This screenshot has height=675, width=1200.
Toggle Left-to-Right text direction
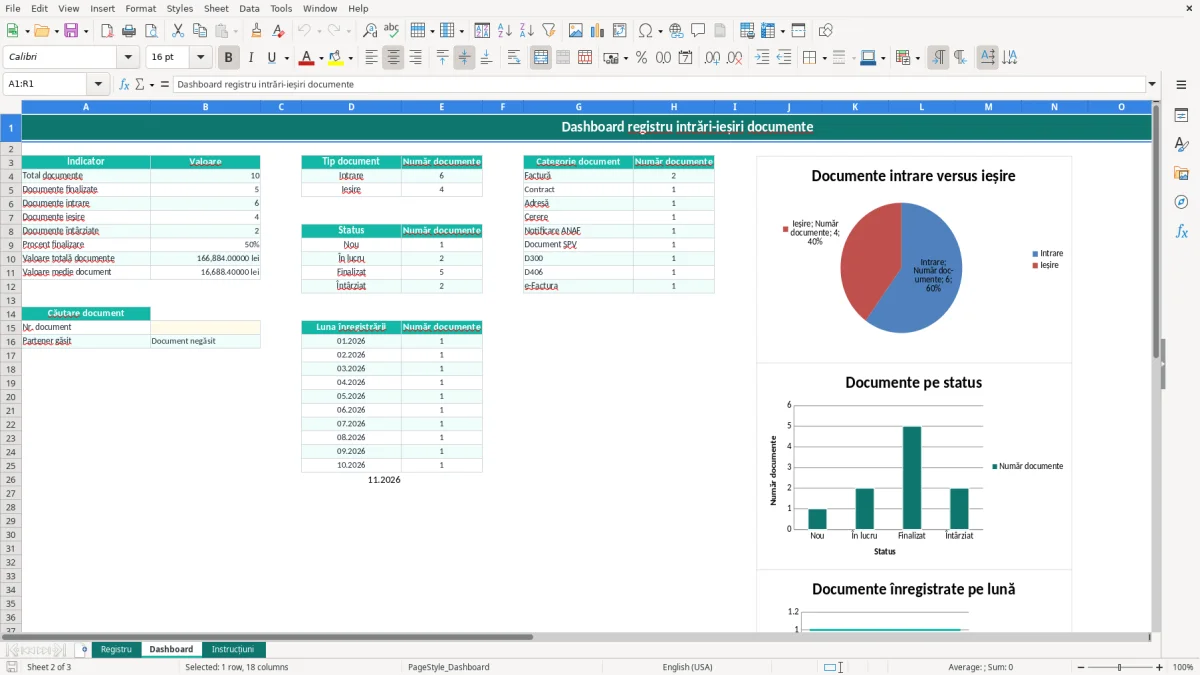click(938, 58)
